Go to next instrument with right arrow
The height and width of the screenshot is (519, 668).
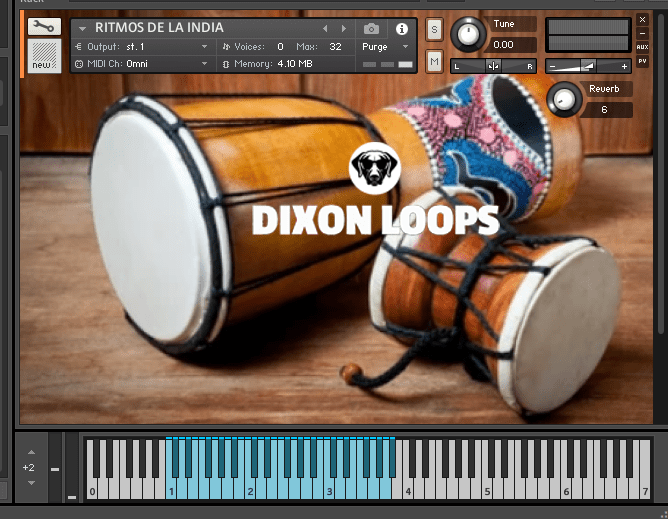[344, 29]
